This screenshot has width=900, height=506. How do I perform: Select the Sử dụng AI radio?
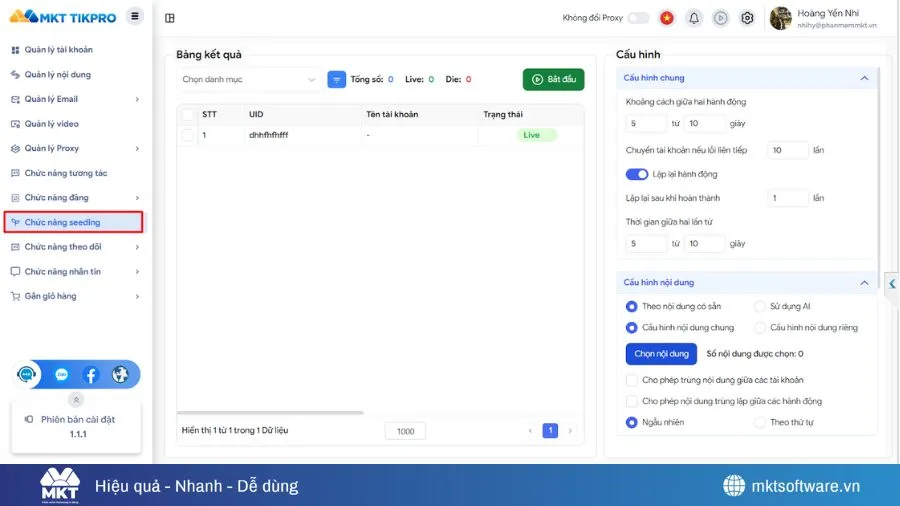(759, 306)
